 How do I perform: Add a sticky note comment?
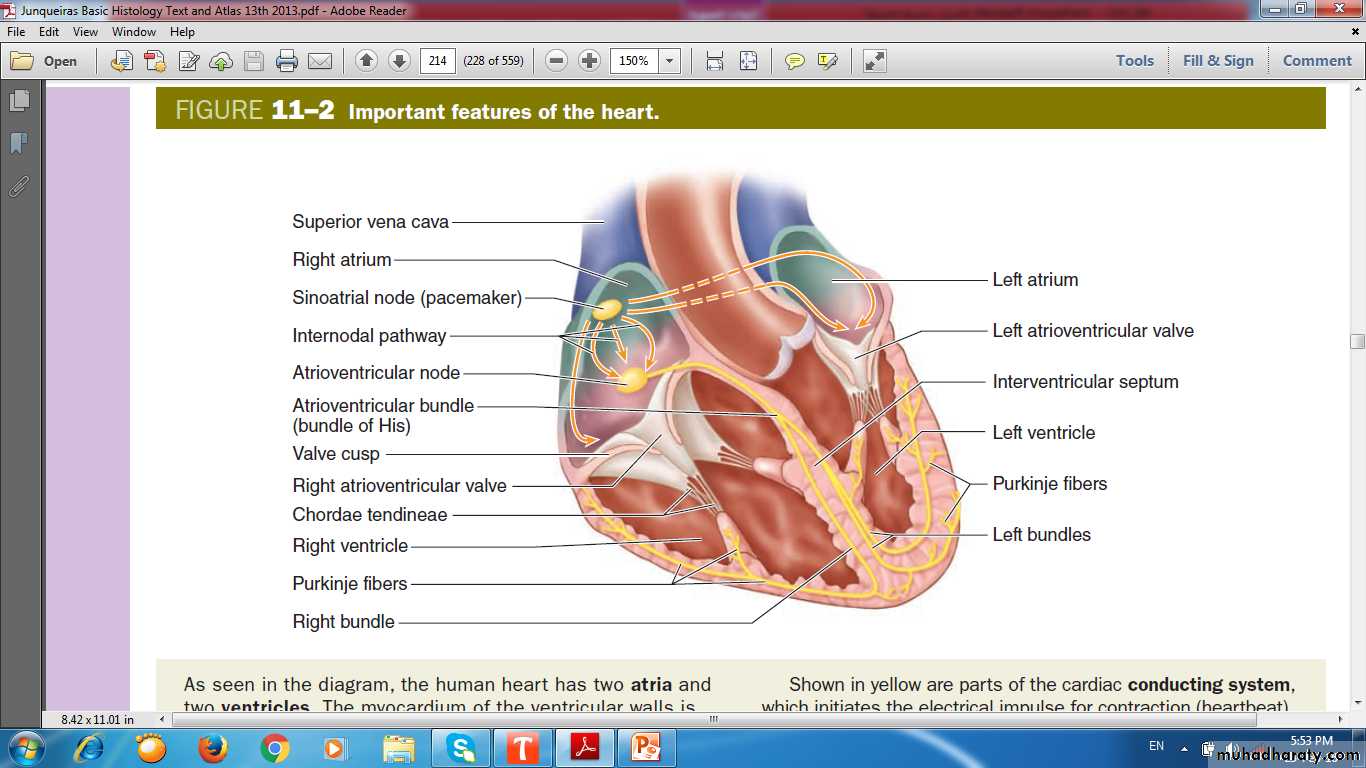click(x=794, y=61)
